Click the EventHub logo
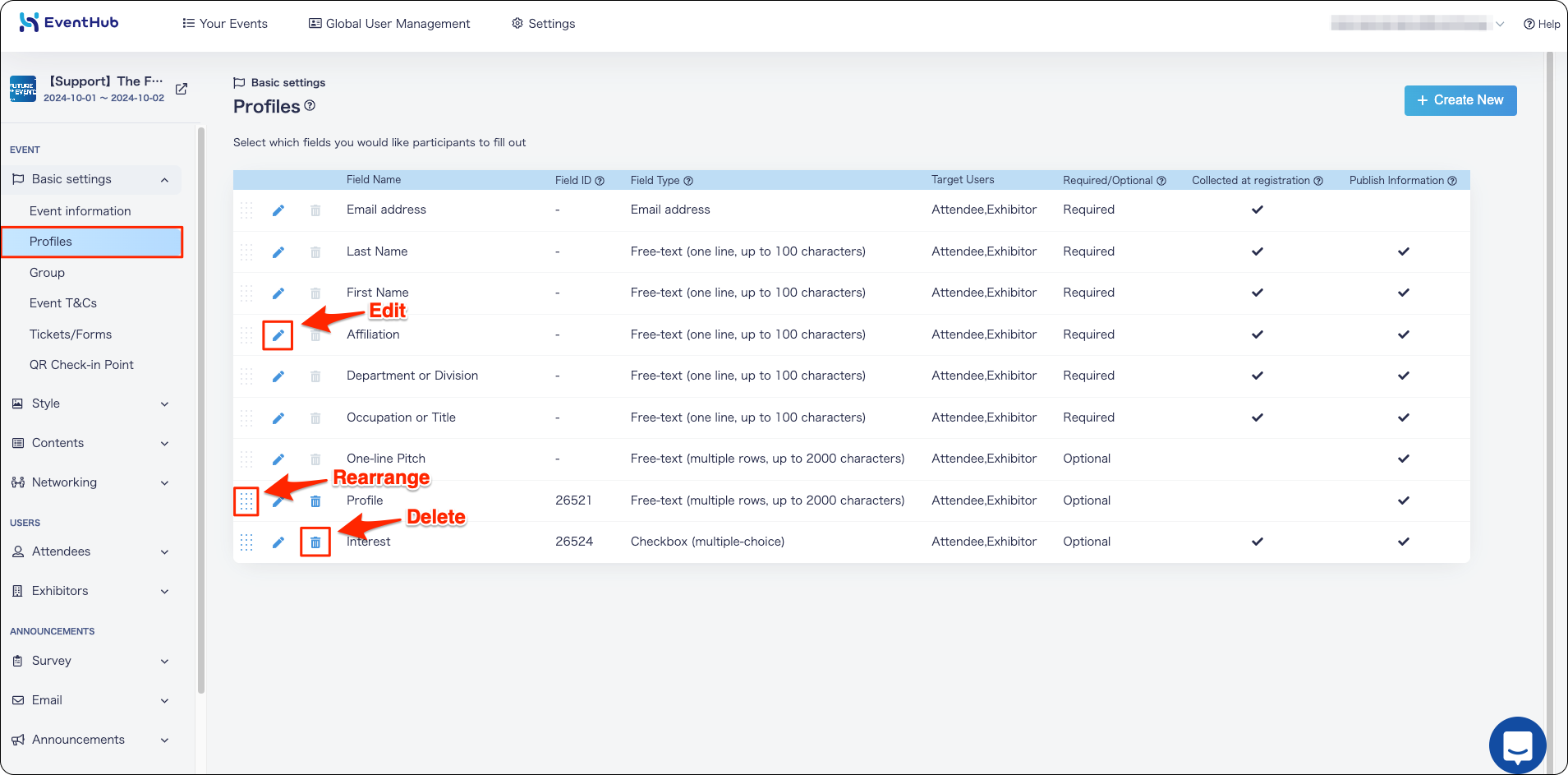 (69, 22)
